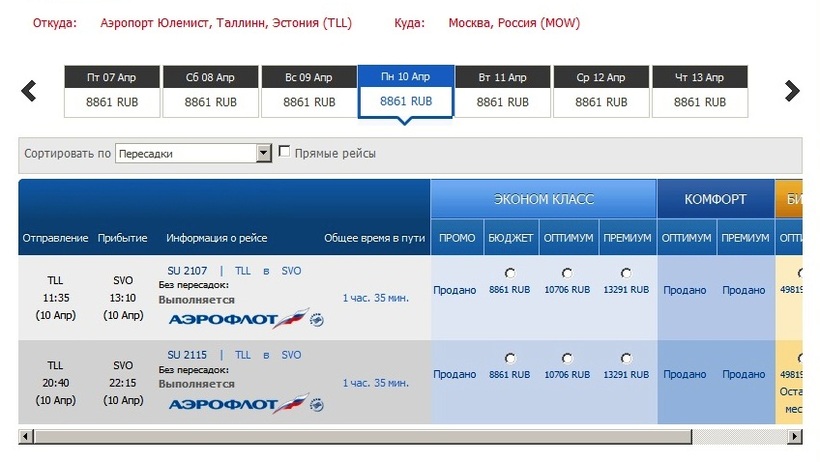The image size is (820, 462).
Task: Select 13291 RUB Премиум fare for SU 2115
Action: point(626,358)
